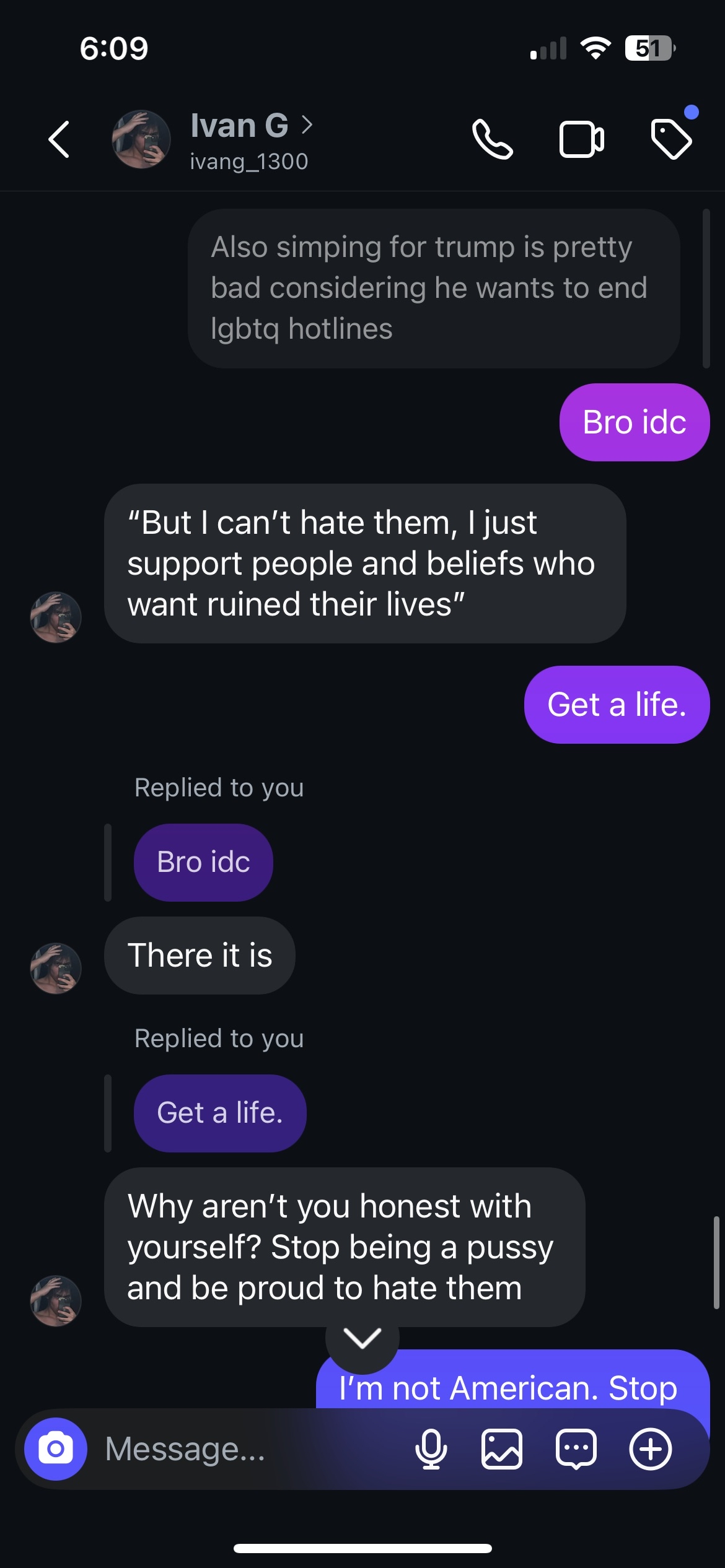The height and width of the screenshot is (1568, 725).
Task: Open the tag label icon in header
Action: (672, 139)
